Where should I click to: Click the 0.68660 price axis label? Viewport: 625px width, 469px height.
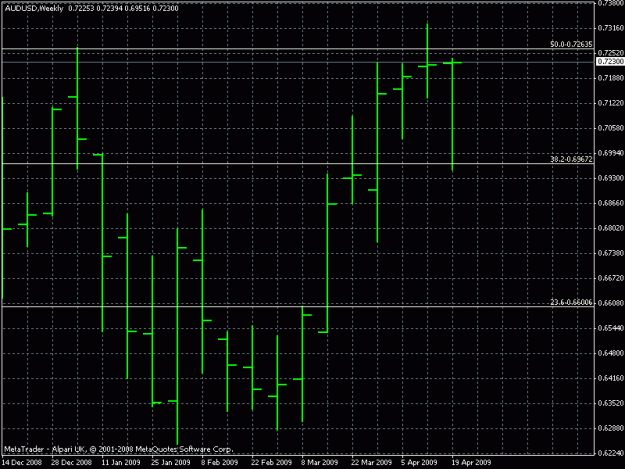point(610,203)
